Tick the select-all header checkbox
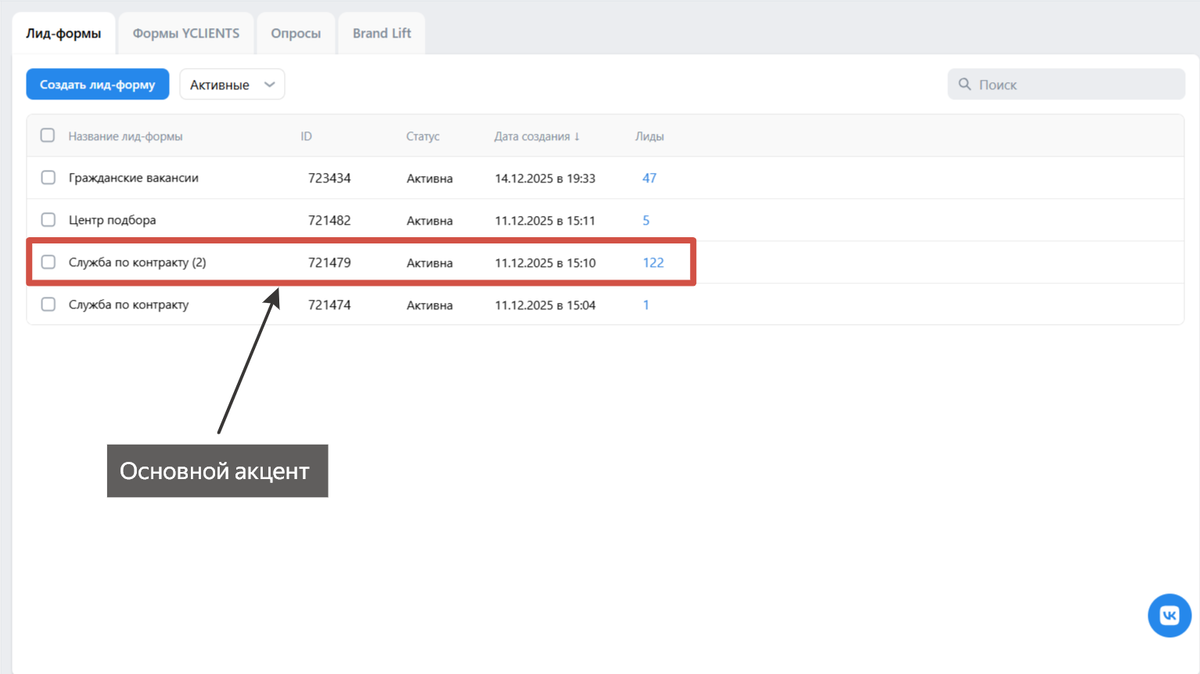1200x674 pixels. (x=47, y=135)
